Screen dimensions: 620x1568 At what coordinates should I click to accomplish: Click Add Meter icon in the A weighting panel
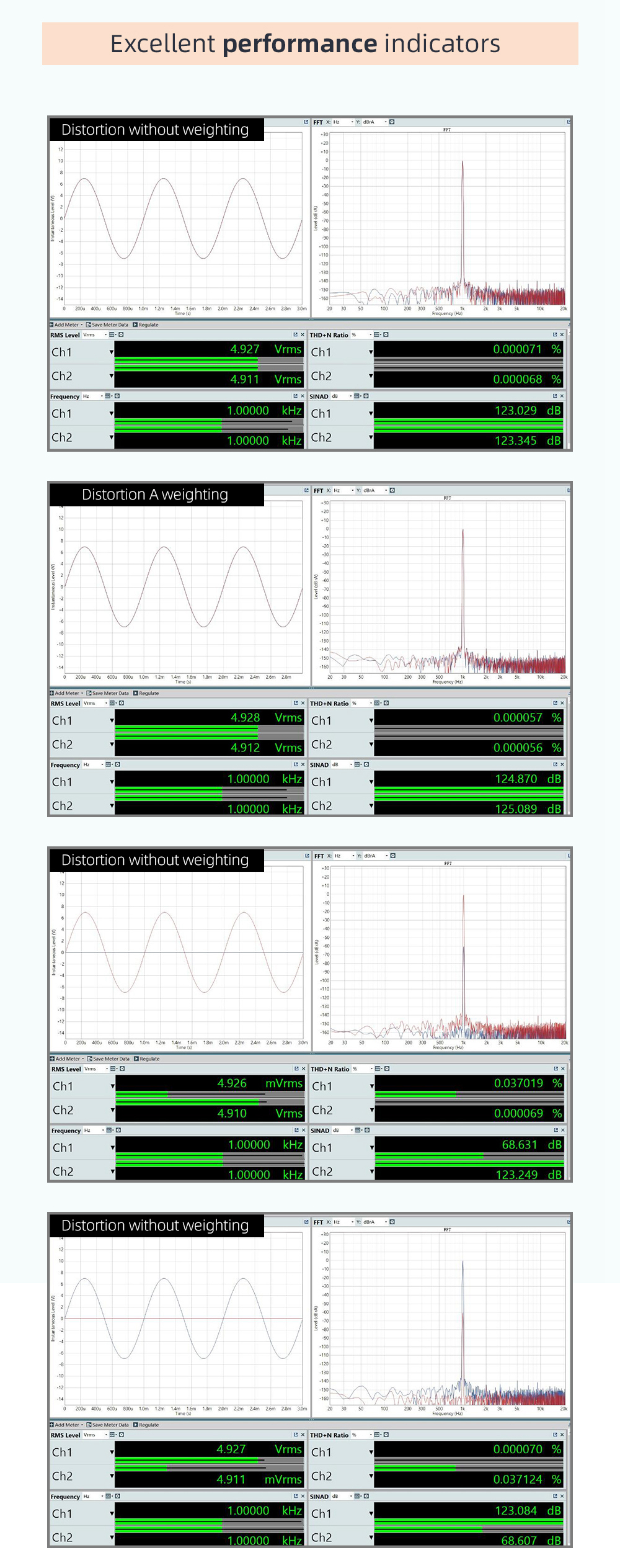coord(52,693)
